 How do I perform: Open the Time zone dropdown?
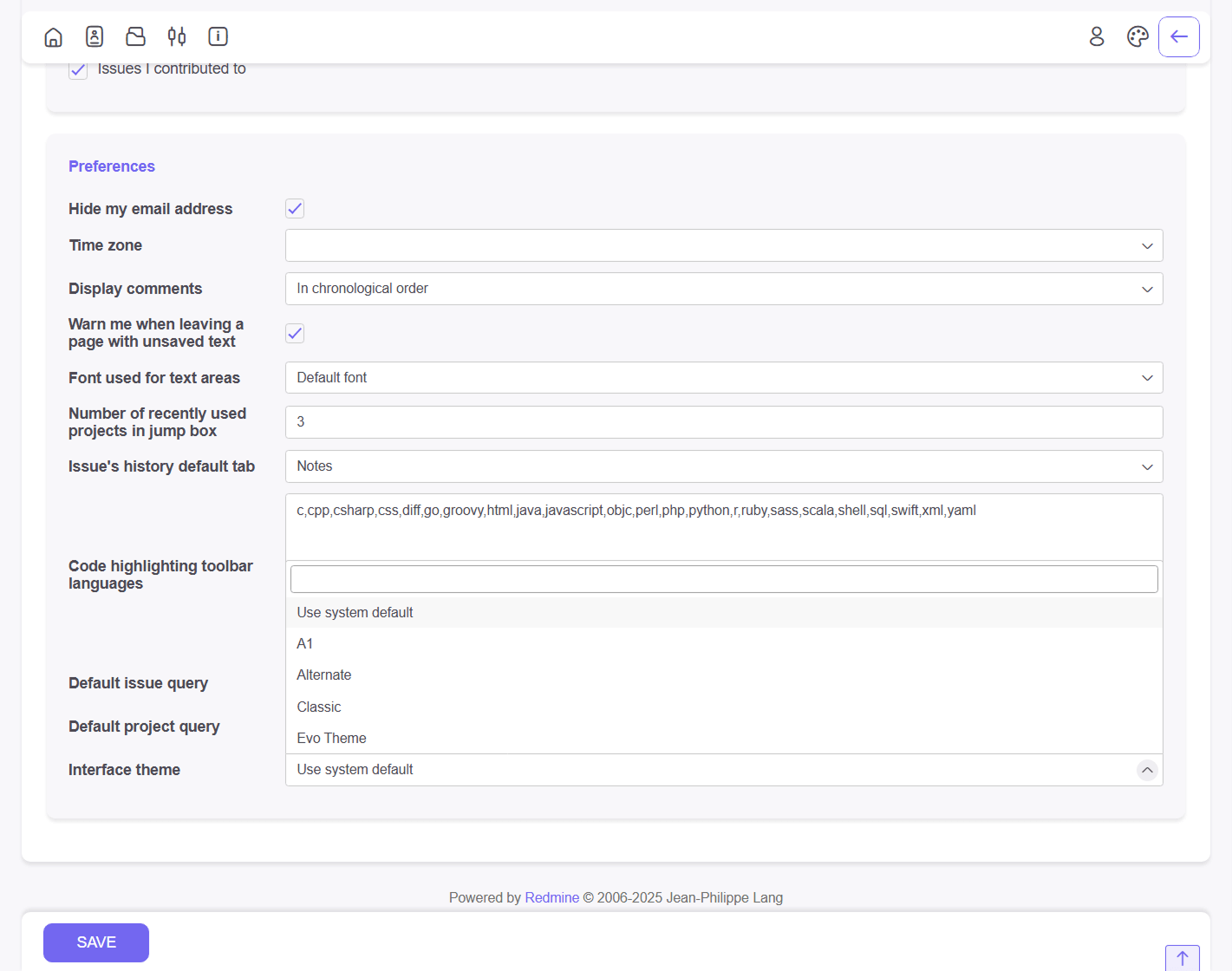pos(723,245)
